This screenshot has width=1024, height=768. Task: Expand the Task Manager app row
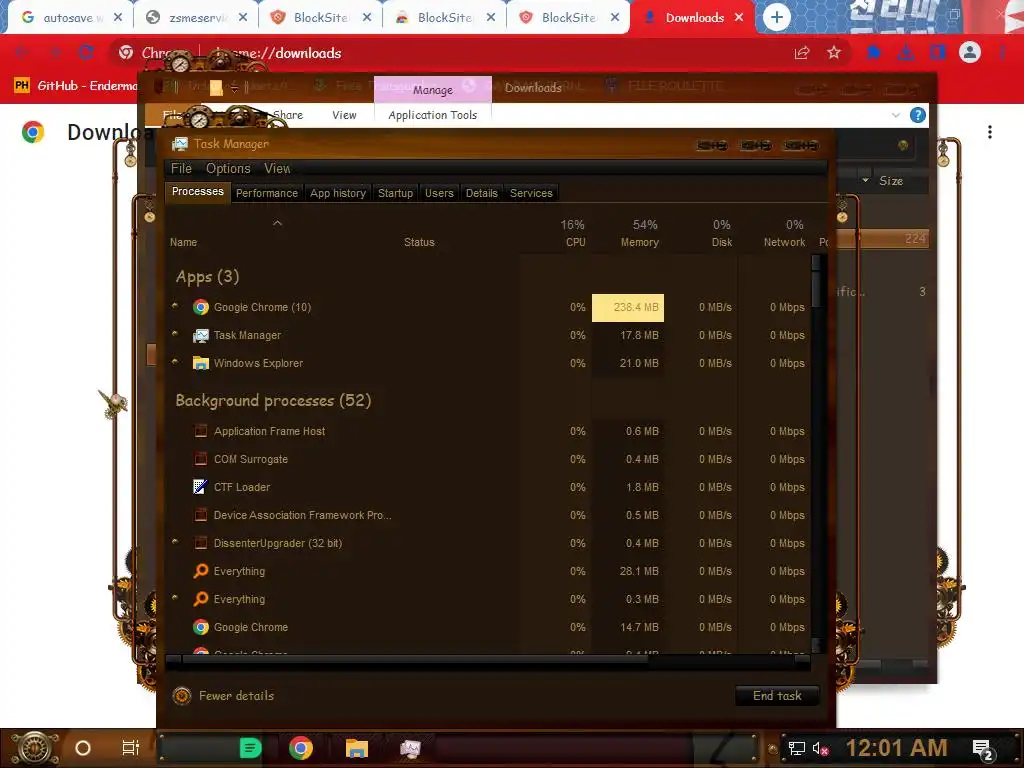pyautogui.click(x=175, y=334)
